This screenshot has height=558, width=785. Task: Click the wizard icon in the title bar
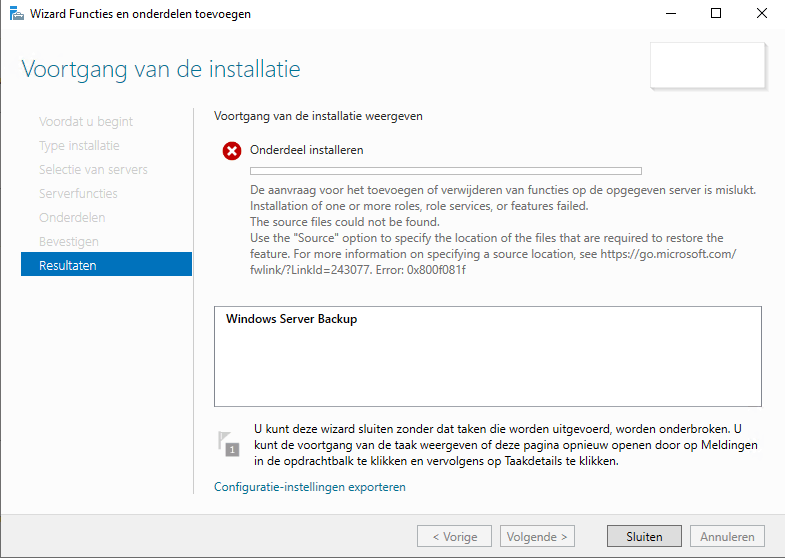[x=17, y=14]
